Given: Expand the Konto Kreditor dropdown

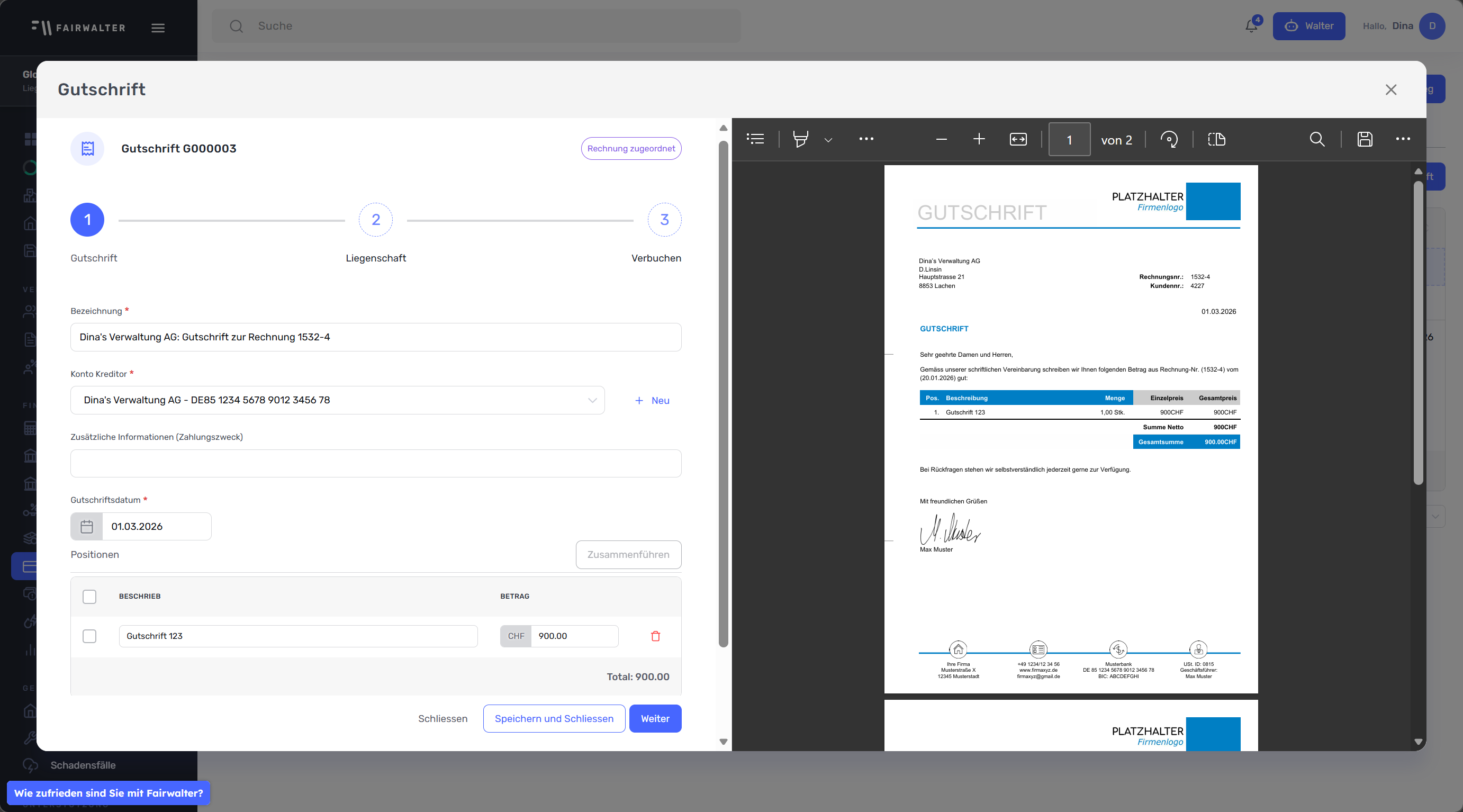Looking at the screenshot, I should (x=592, y=400).
